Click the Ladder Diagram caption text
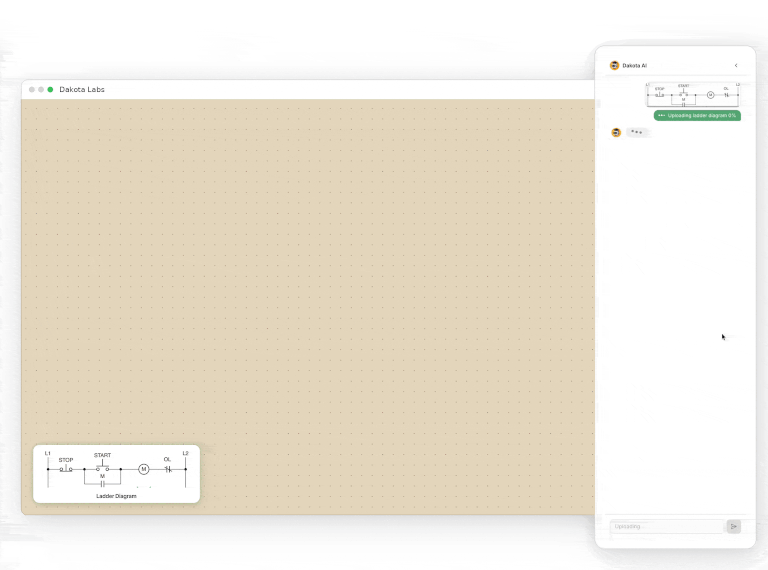Viewport: 768px width, 570px height. 116,496
